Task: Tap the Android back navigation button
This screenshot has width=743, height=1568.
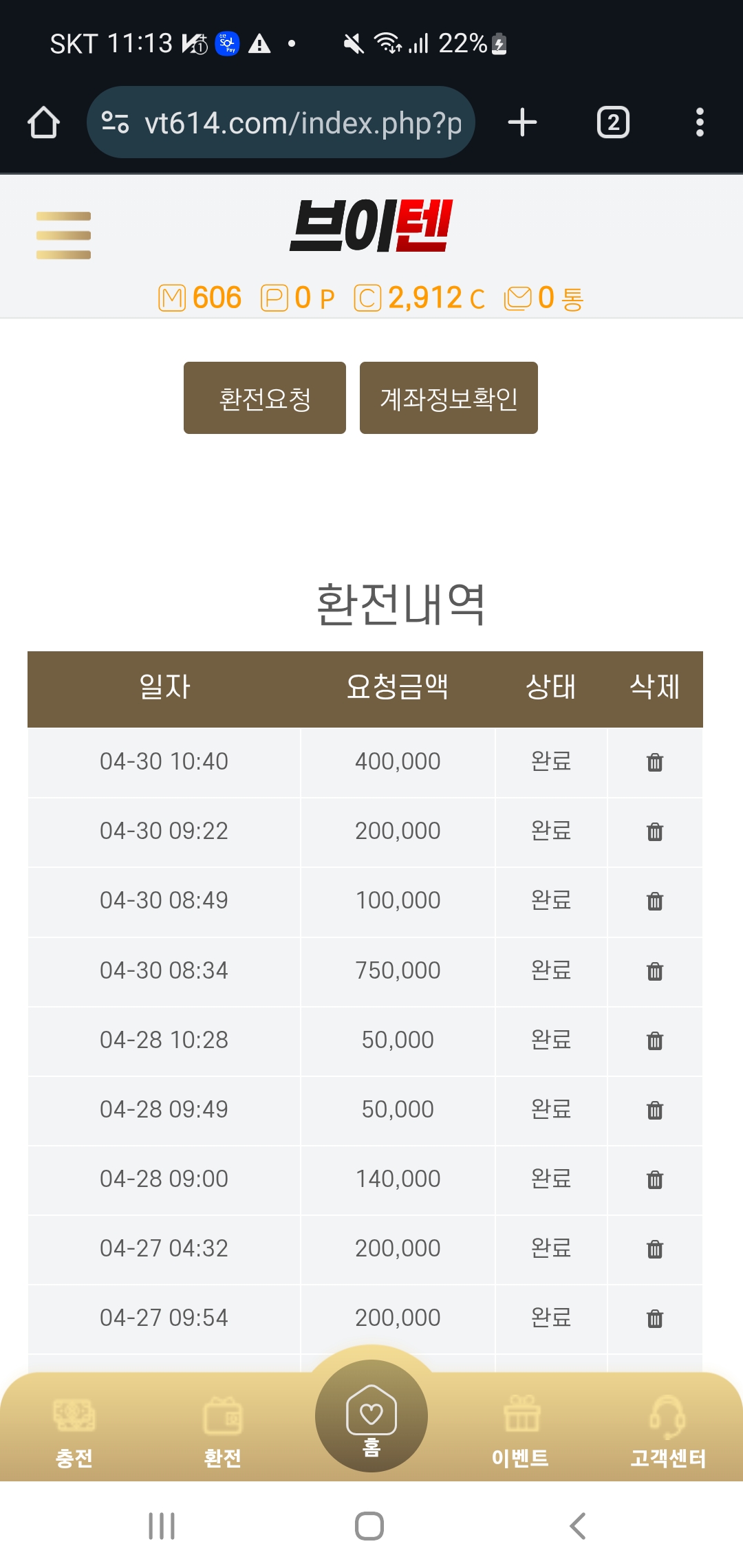Action: point(578,1526)
